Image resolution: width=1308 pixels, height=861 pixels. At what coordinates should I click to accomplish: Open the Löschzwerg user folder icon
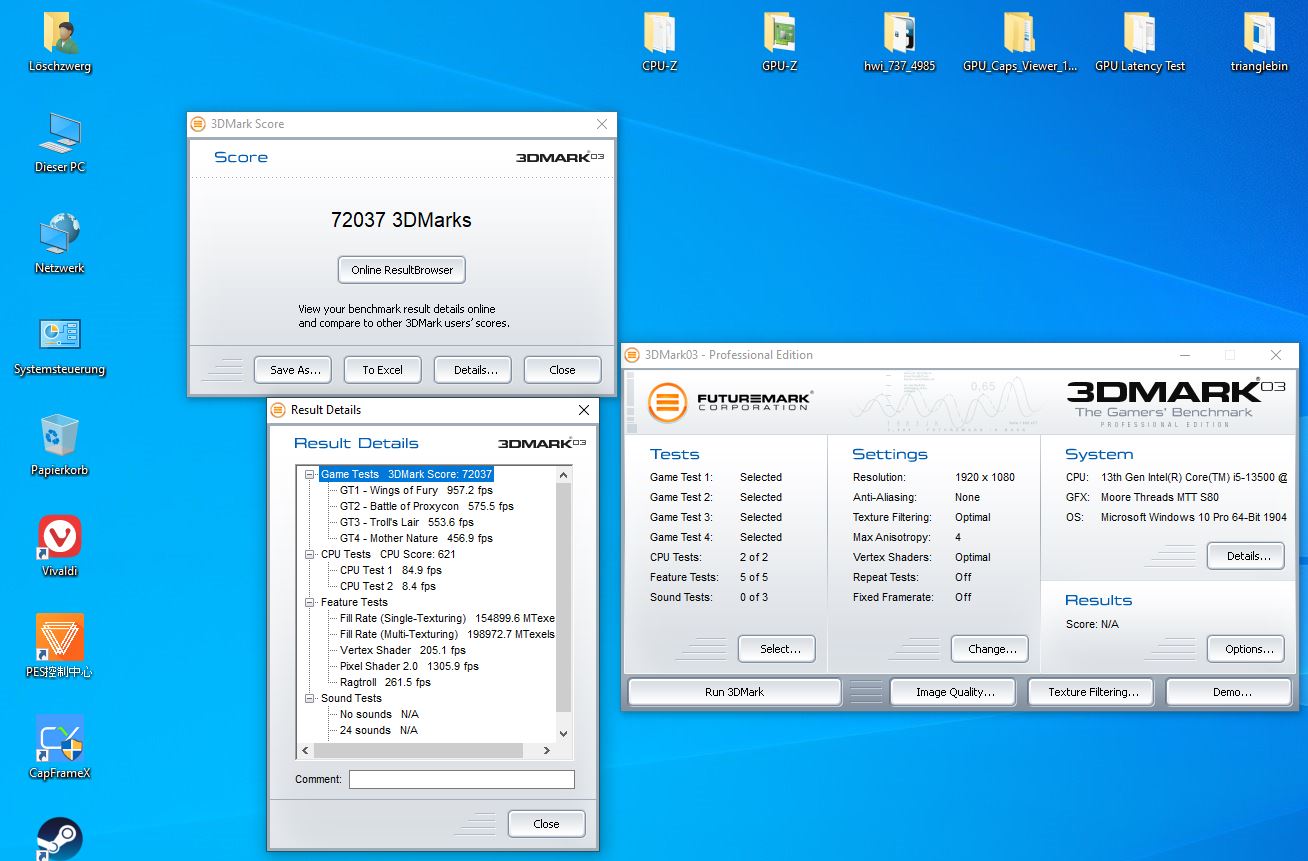[x=60, y=43]
